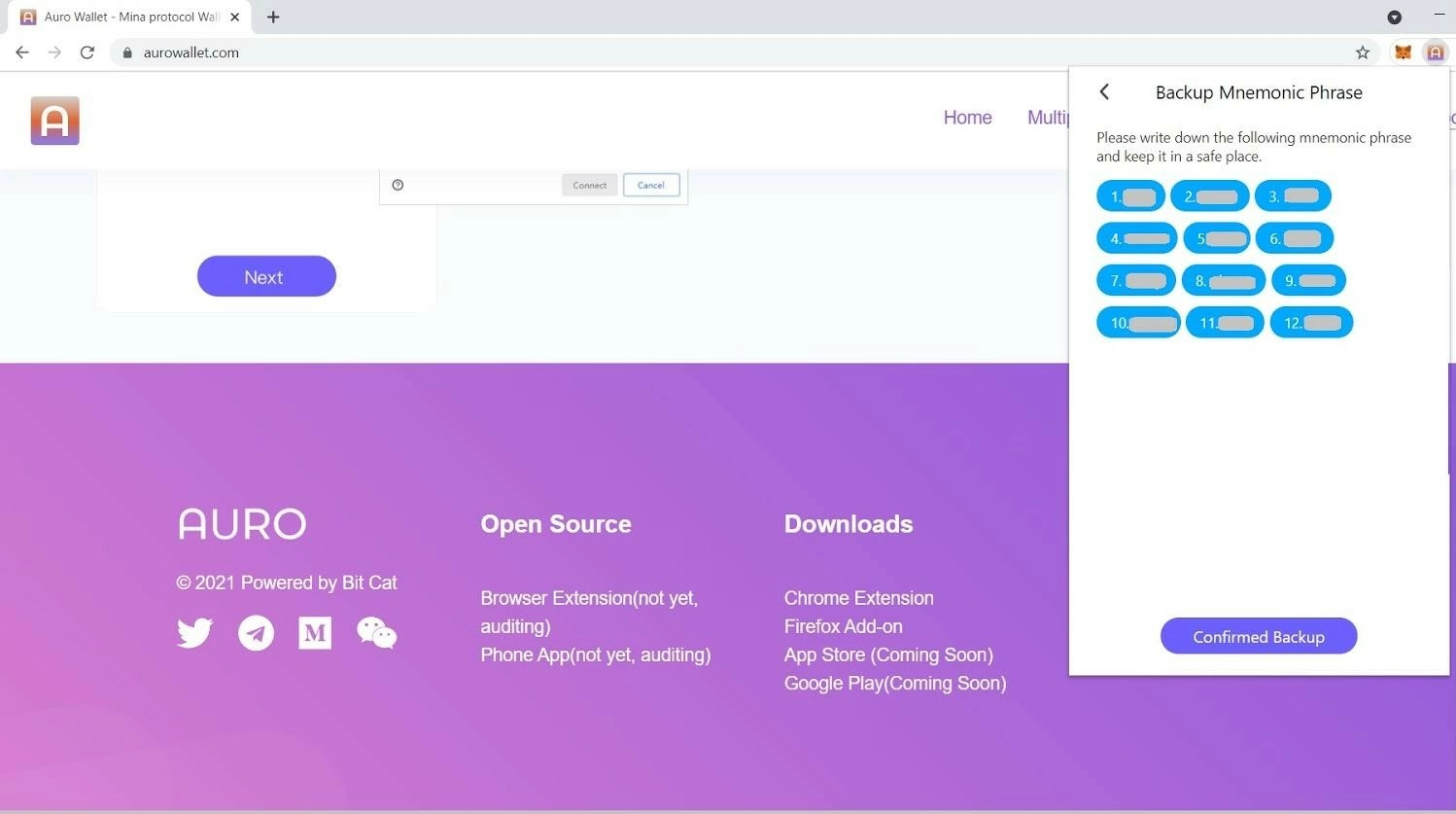Minimize the browser window
Viewport: 1456px width, 814px height.
[1439, 15]
